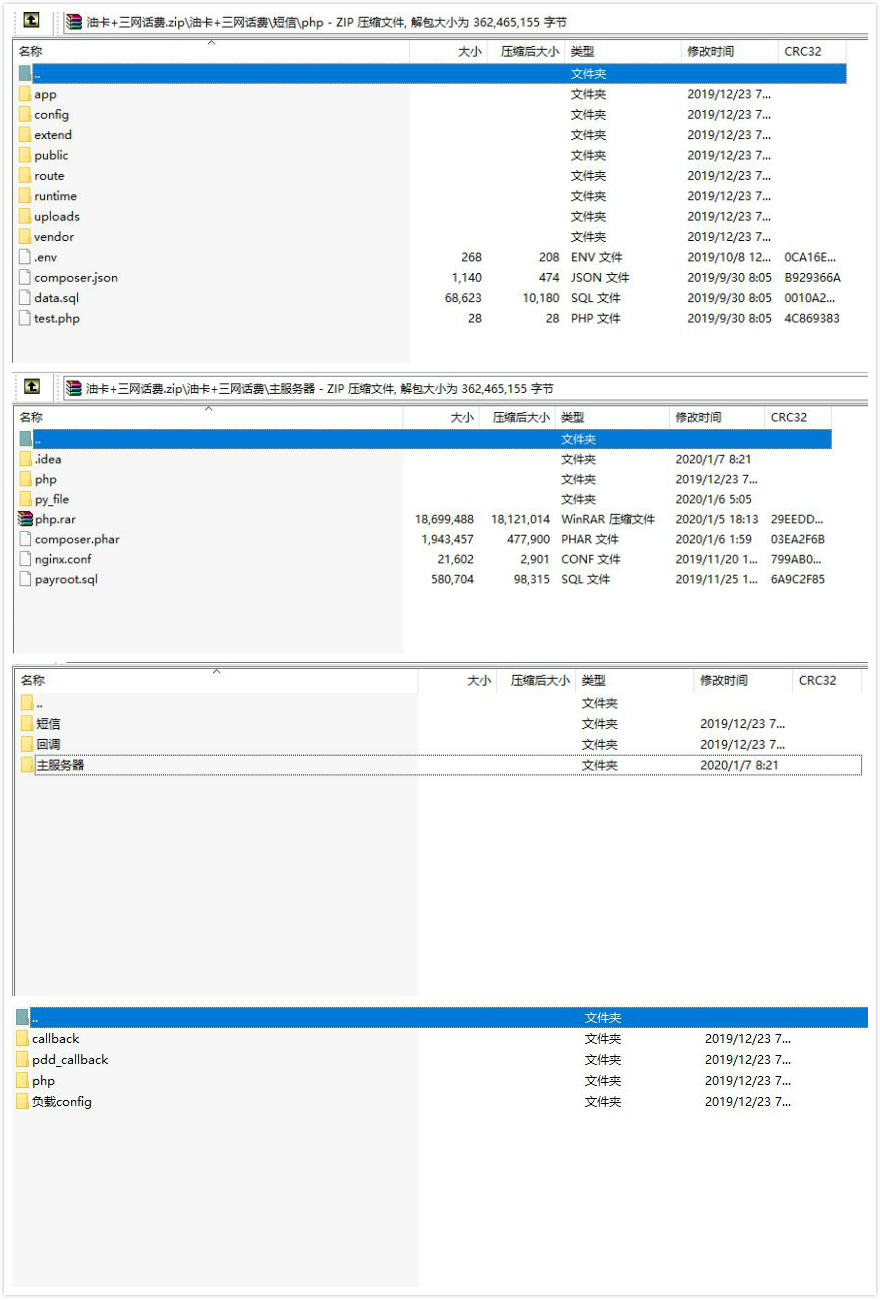880x1300 pixels.
Task: Select parent '..' row above .idea folder
Action: [425, 439]
